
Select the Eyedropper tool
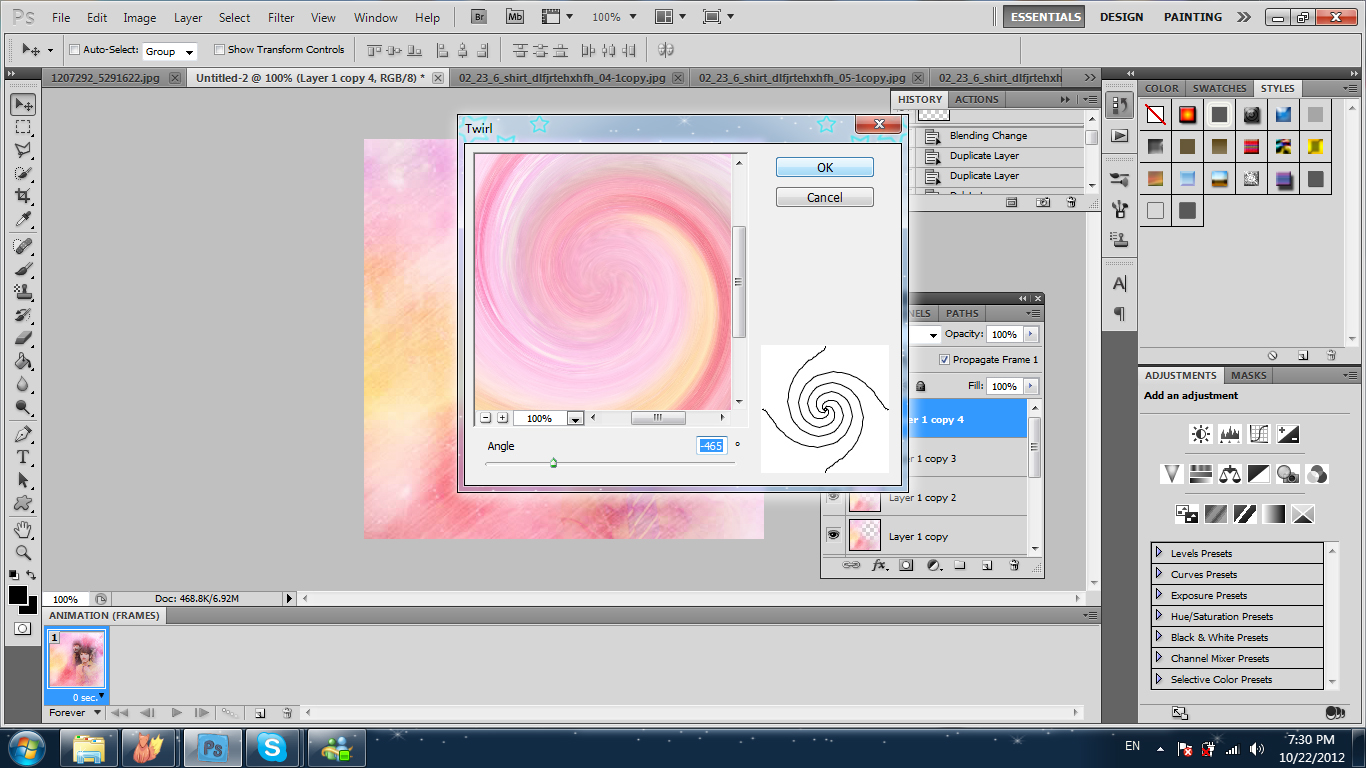[x=23, y=220]
